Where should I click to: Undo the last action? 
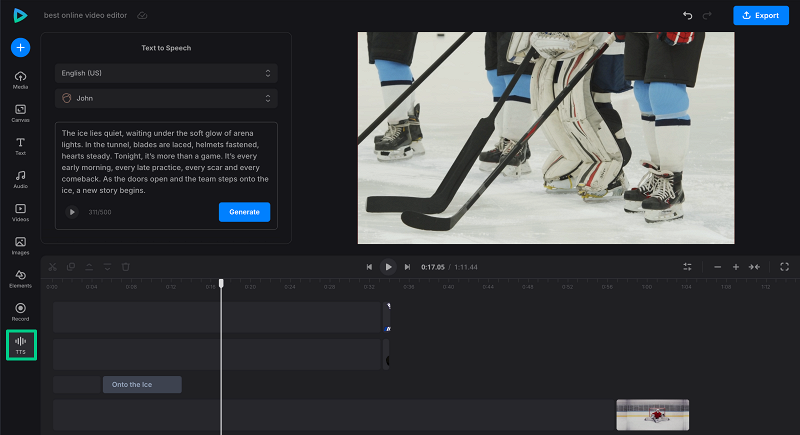click(687, 15)
